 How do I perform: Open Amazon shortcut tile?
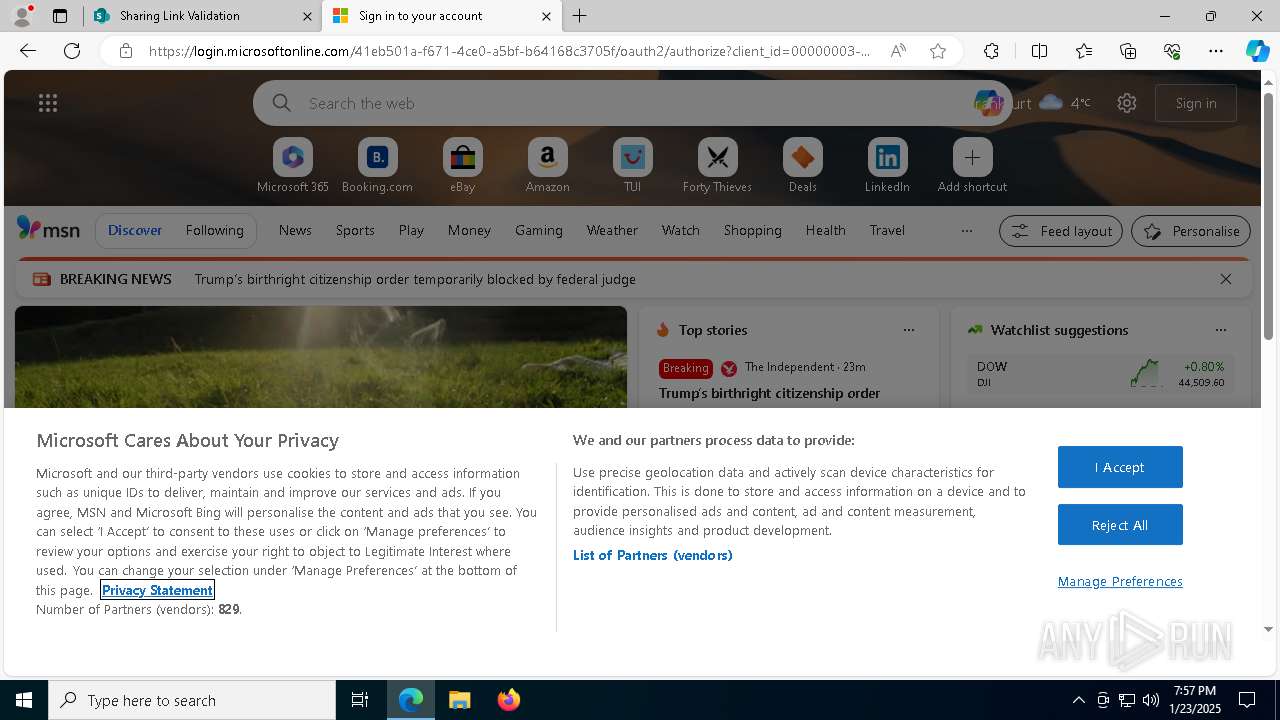click(547, 166)
